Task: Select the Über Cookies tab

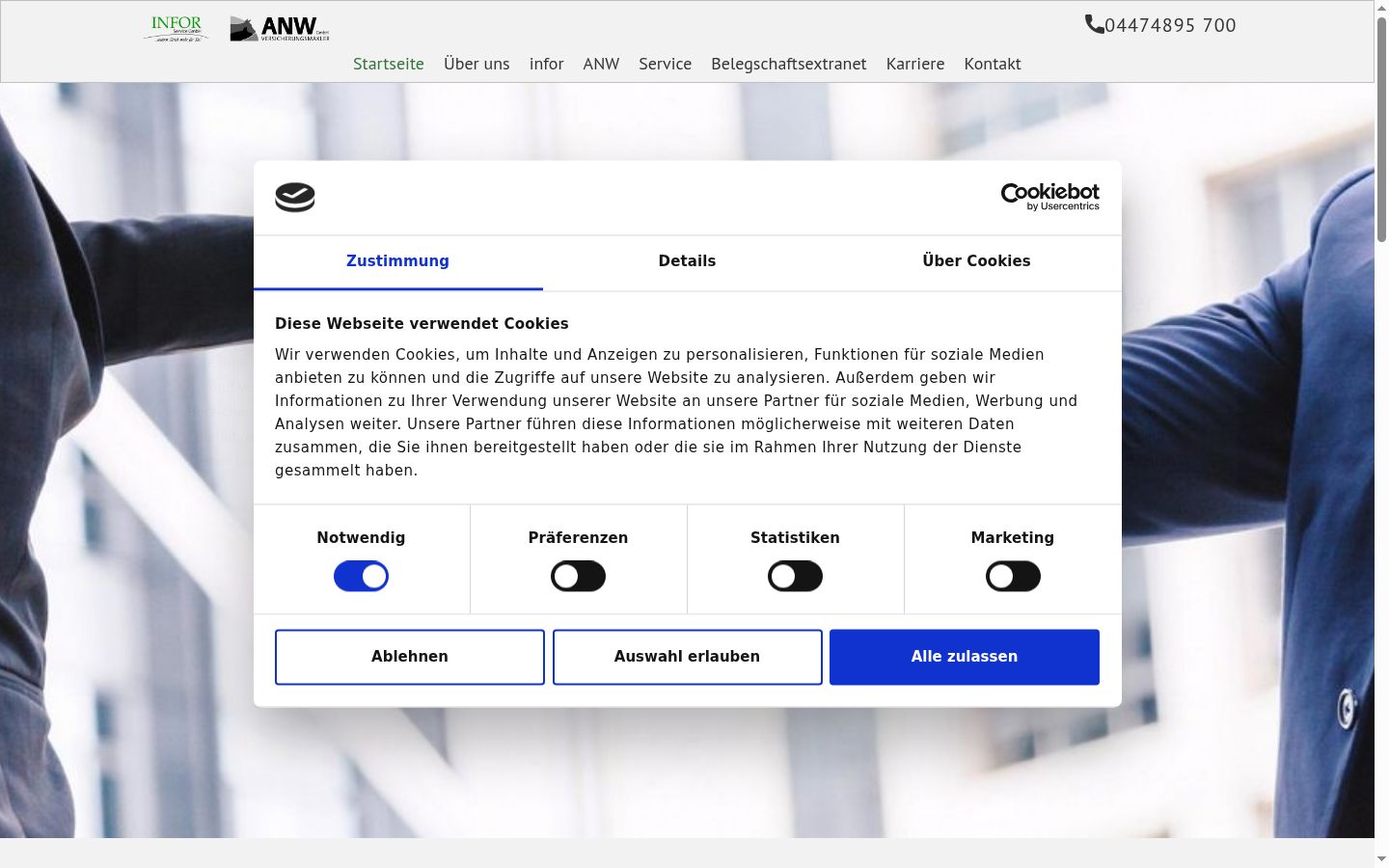Action: [x=976, y=261]
